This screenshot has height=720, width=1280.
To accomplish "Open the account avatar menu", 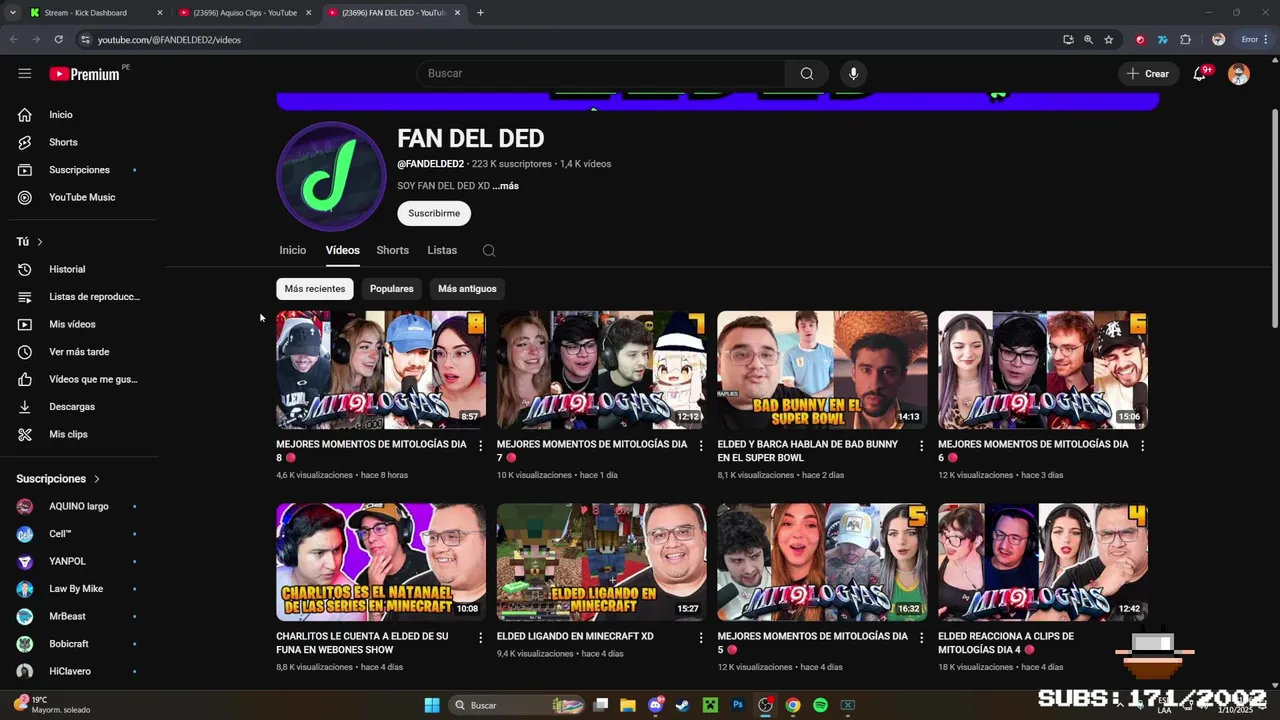I will pos(1239,74).
